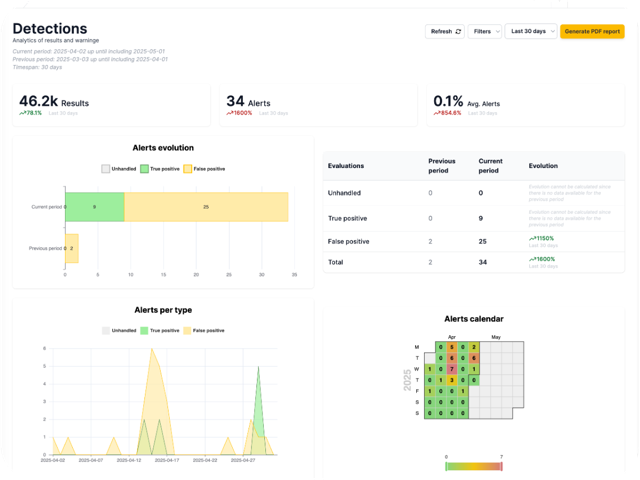Click the green trend arrow in False positive row
The image size is (640, 480).
[531, 237]
